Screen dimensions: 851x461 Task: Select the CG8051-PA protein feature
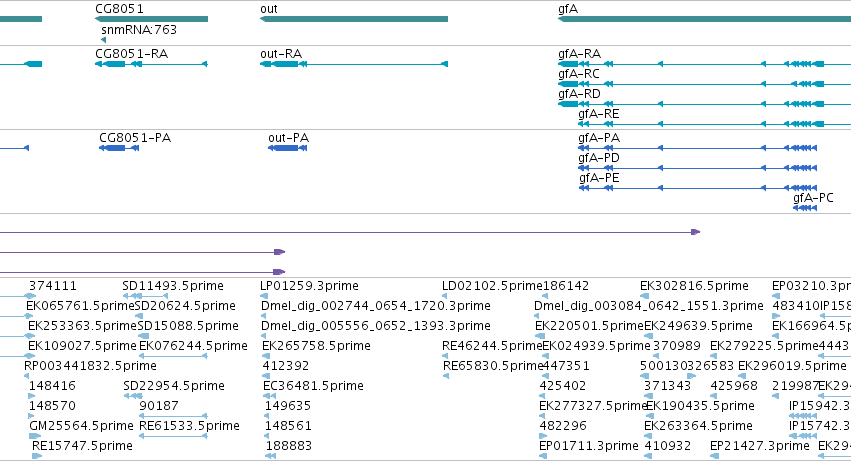click(x=119, y=148)
